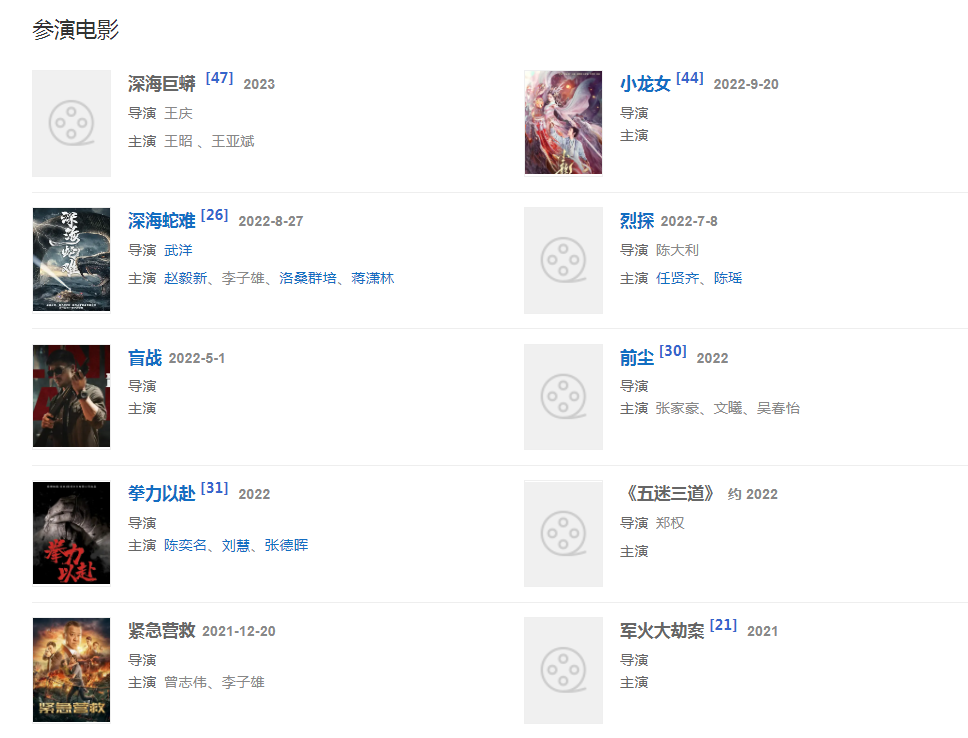
Task: Click placeholder film icon beside 烈探
Action: pyautogui.click(x=563, y=260)
